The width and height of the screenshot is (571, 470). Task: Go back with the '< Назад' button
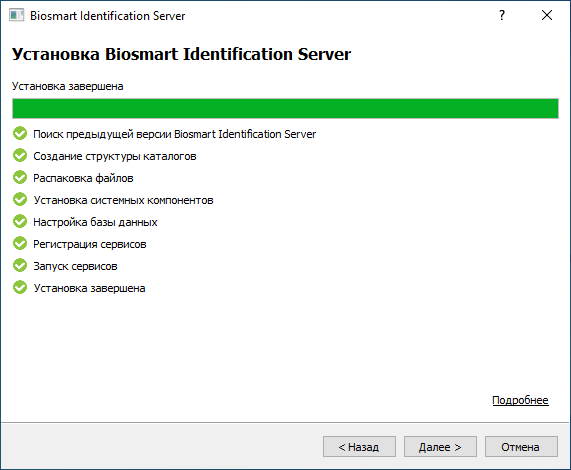tap(359, 447)
